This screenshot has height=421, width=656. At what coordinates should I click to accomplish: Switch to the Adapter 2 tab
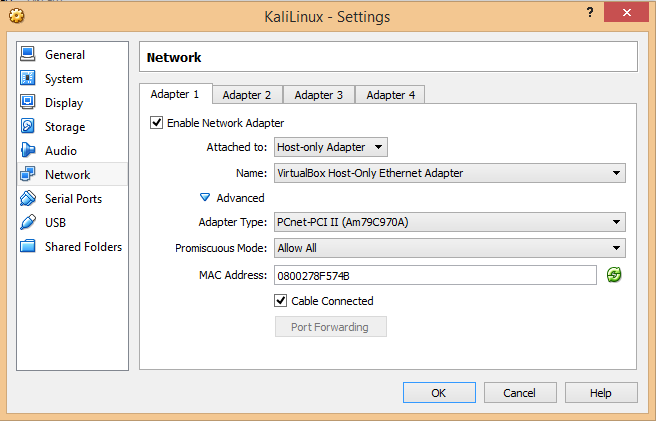[247, 95]
